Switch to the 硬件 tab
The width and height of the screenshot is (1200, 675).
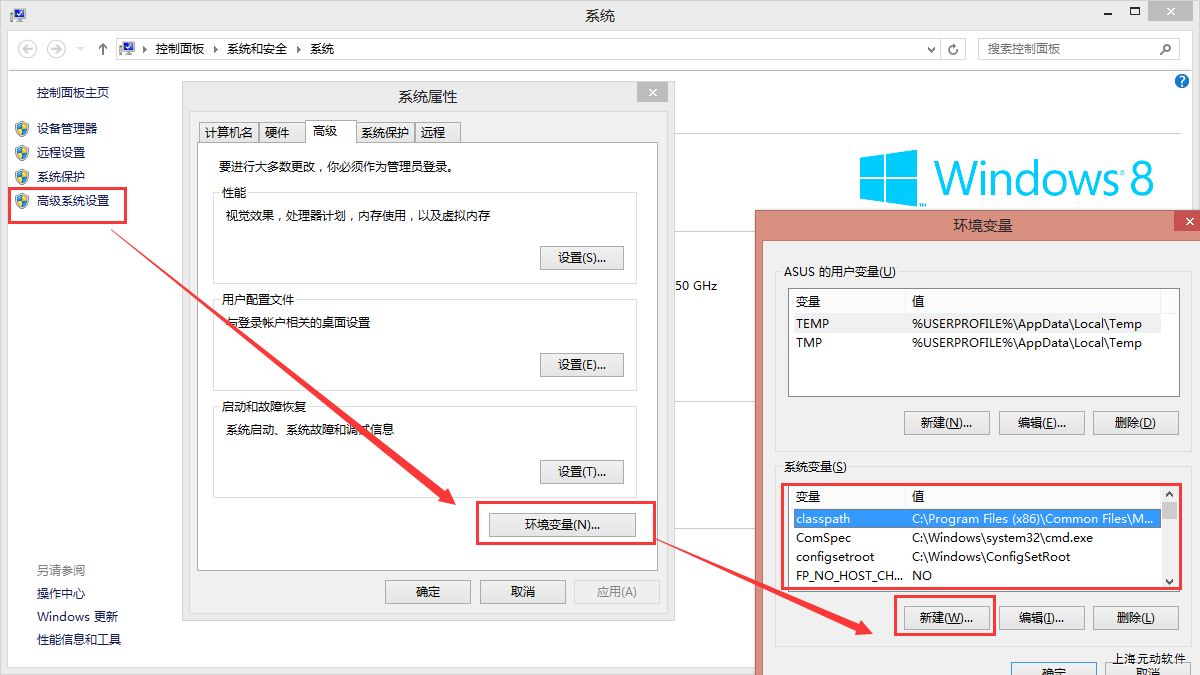click(x=277, y=132)
